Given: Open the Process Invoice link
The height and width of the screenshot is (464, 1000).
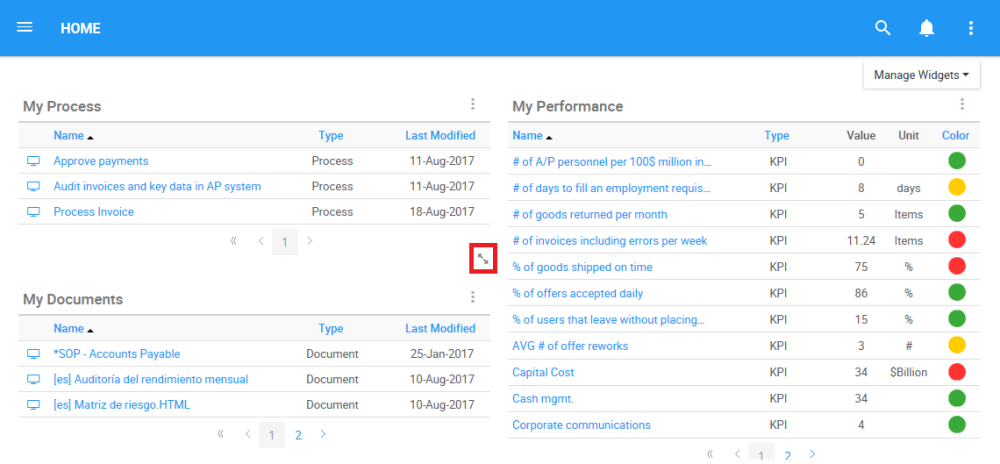Looking at the screenshot, I should click(x=93, y=212).
